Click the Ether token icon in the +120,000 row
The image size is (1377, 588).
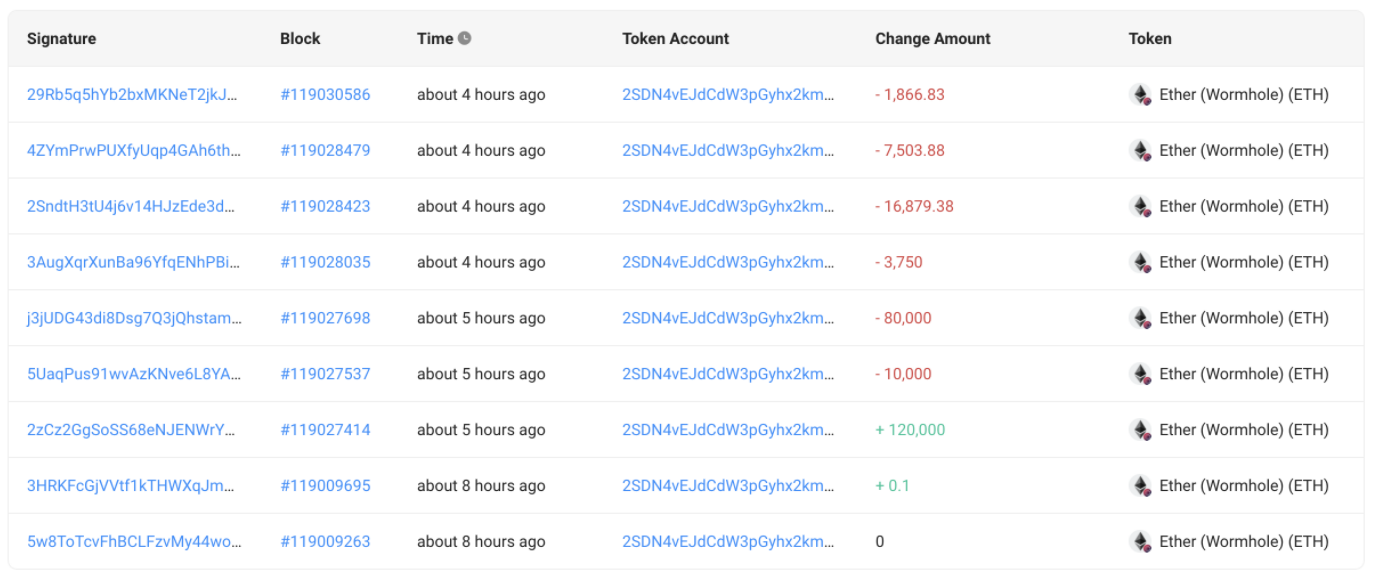(x=1140, y=431)
